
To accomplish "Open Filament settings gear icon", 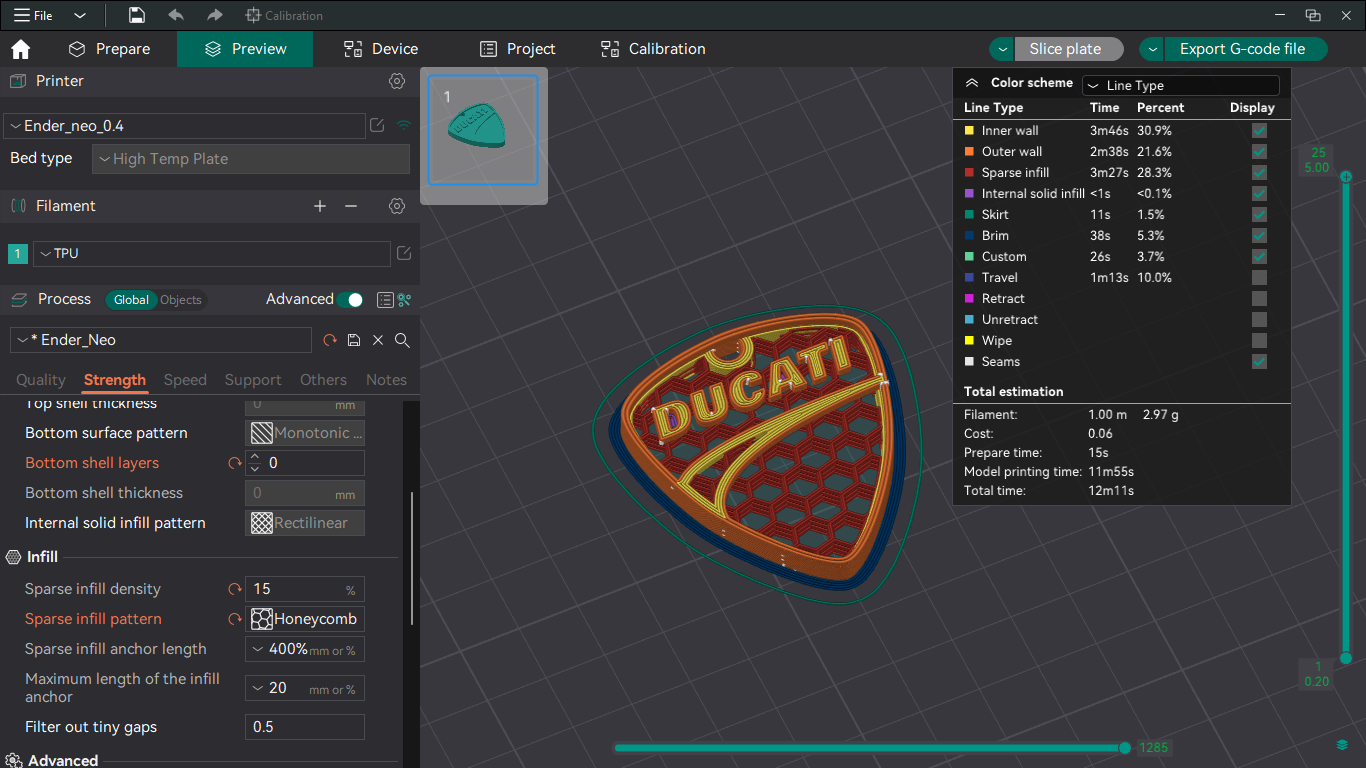I will coord(397,206).
